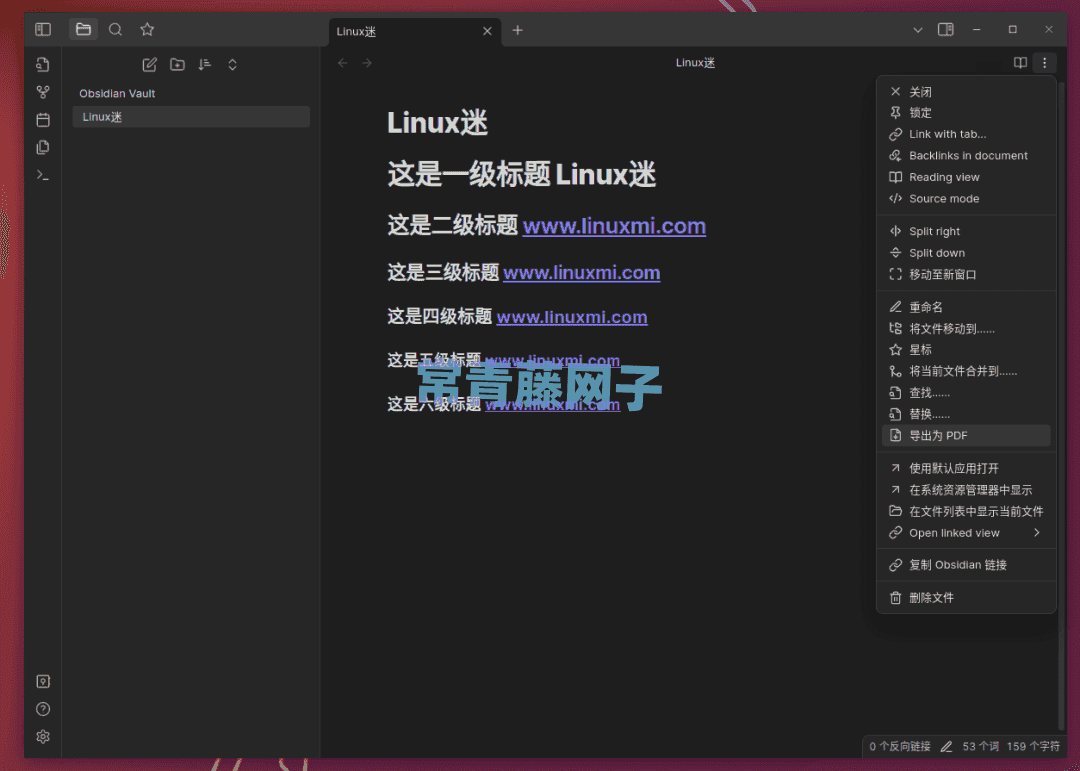Click the Obsidian Vault title
The height and width of the screenshot is (771, 1080).
click(x=117, y=94)
